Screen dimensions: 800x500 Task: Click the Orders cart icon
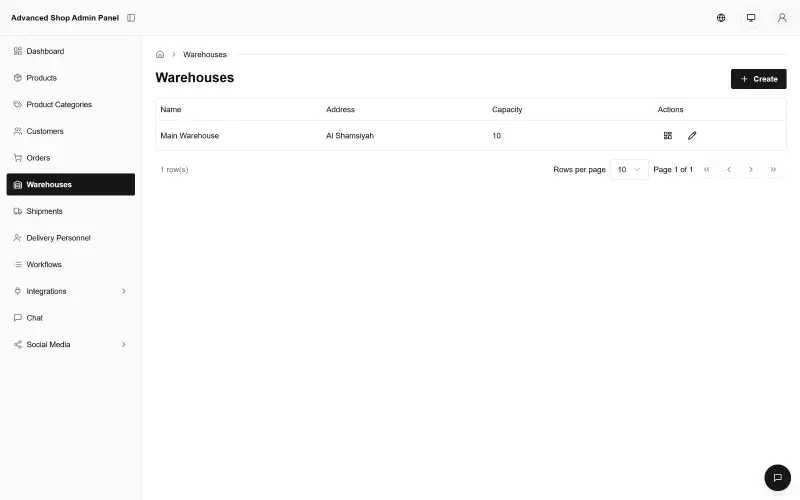click(x=18, y=158)
